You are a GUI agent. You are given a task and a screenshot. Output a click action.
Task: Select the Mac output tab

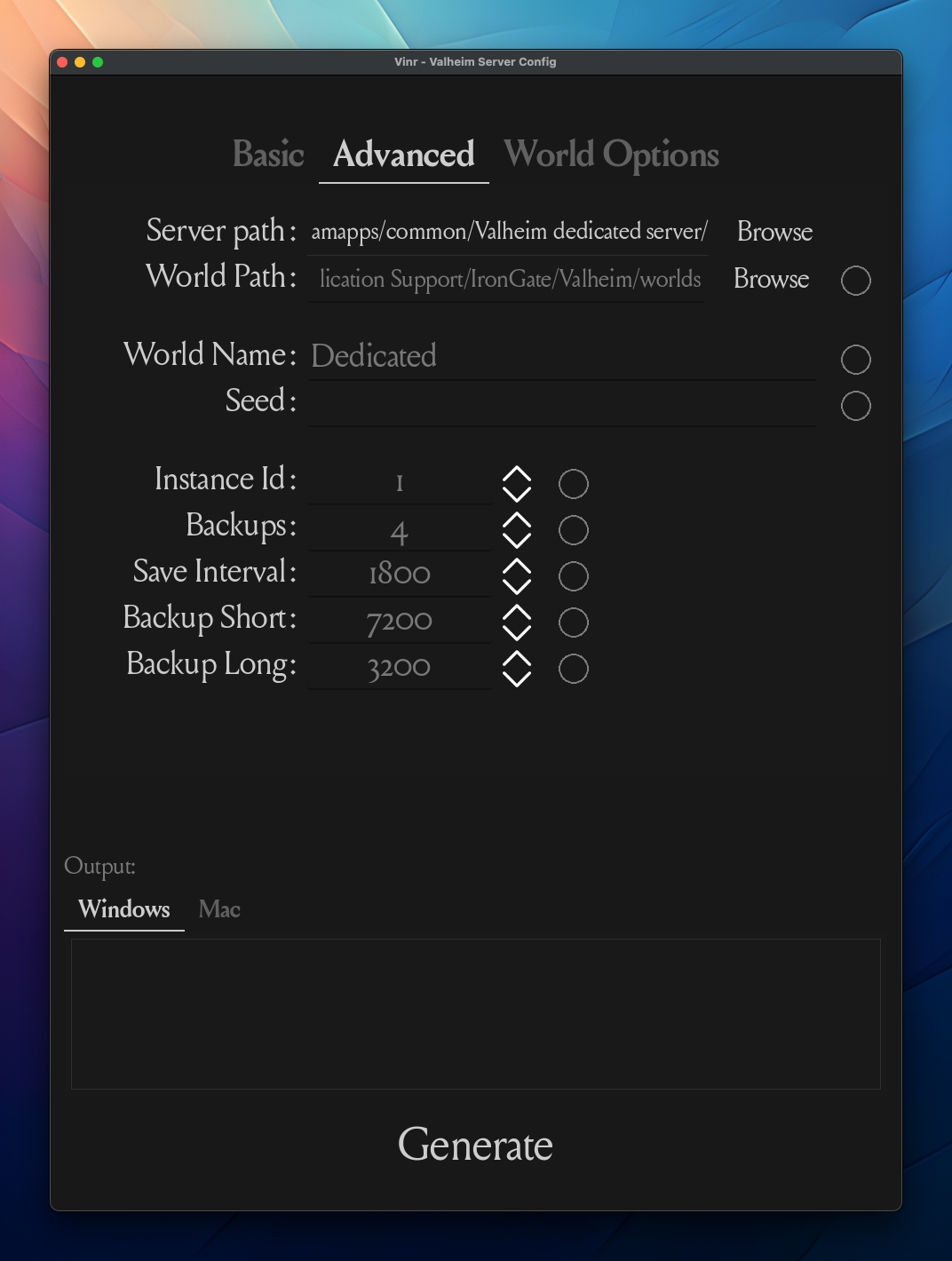click(219, 909)
